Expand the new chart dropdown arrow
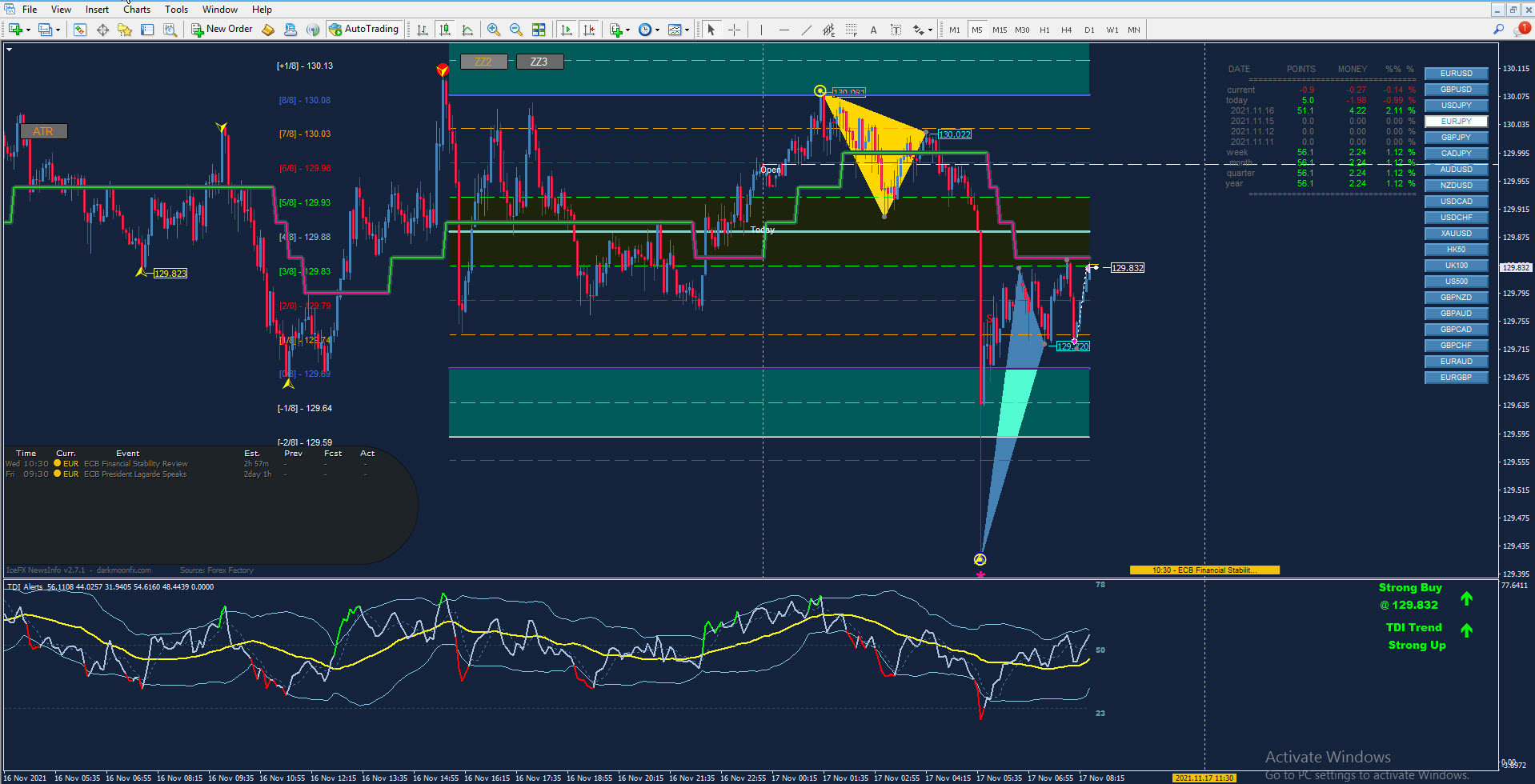The image size is (1535, 784). (x=28, y=30)
